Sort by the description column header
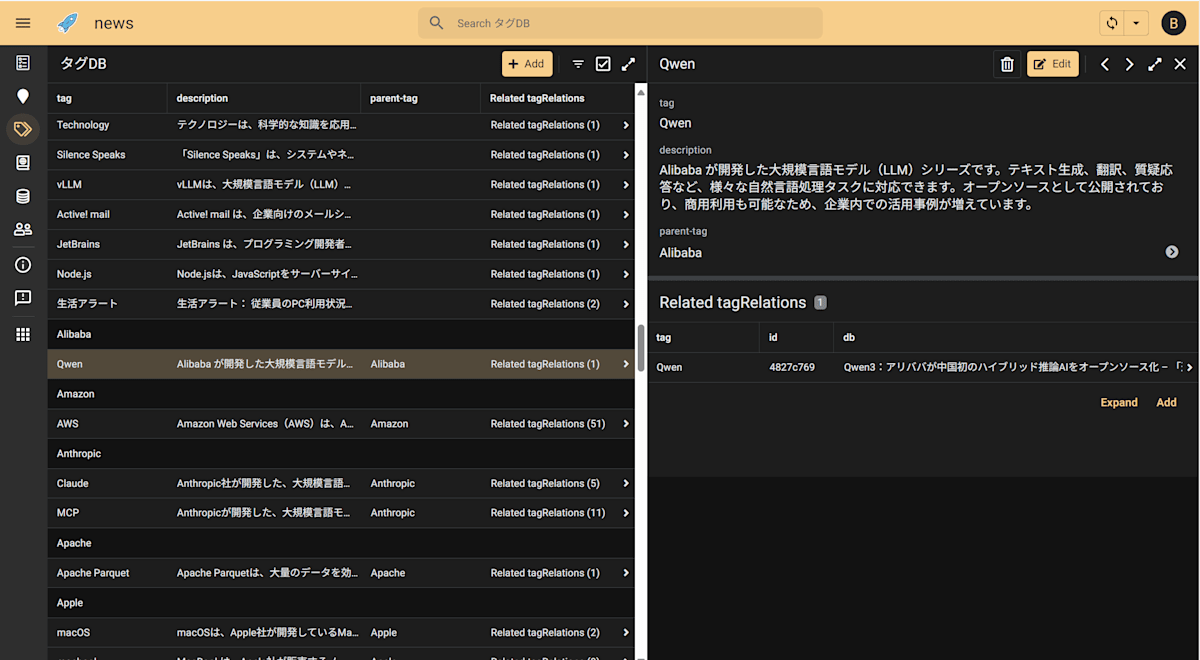Image resolution: width=1200 pixels, height=660 pixels. [x=264, y=98]
